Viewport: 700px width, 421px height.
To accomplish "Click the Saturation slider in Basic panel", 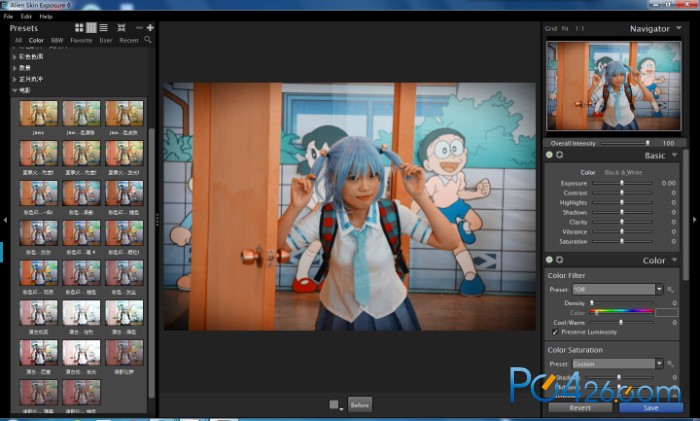I will tap(622, 242).
